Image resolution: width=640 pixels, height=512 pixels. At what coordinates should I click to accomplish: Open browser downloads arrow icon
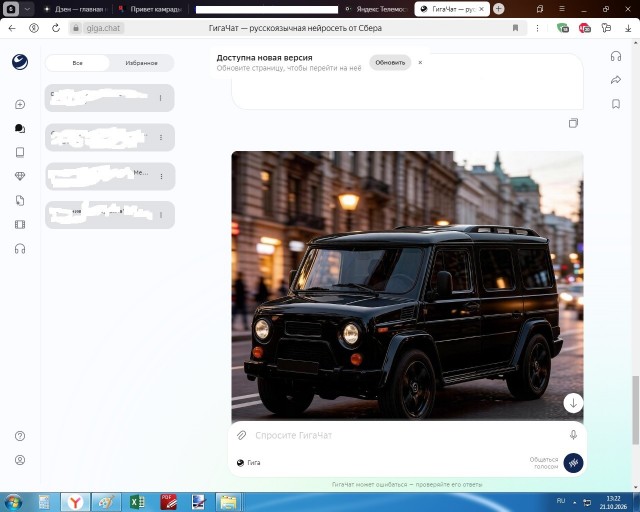[628, 28]
